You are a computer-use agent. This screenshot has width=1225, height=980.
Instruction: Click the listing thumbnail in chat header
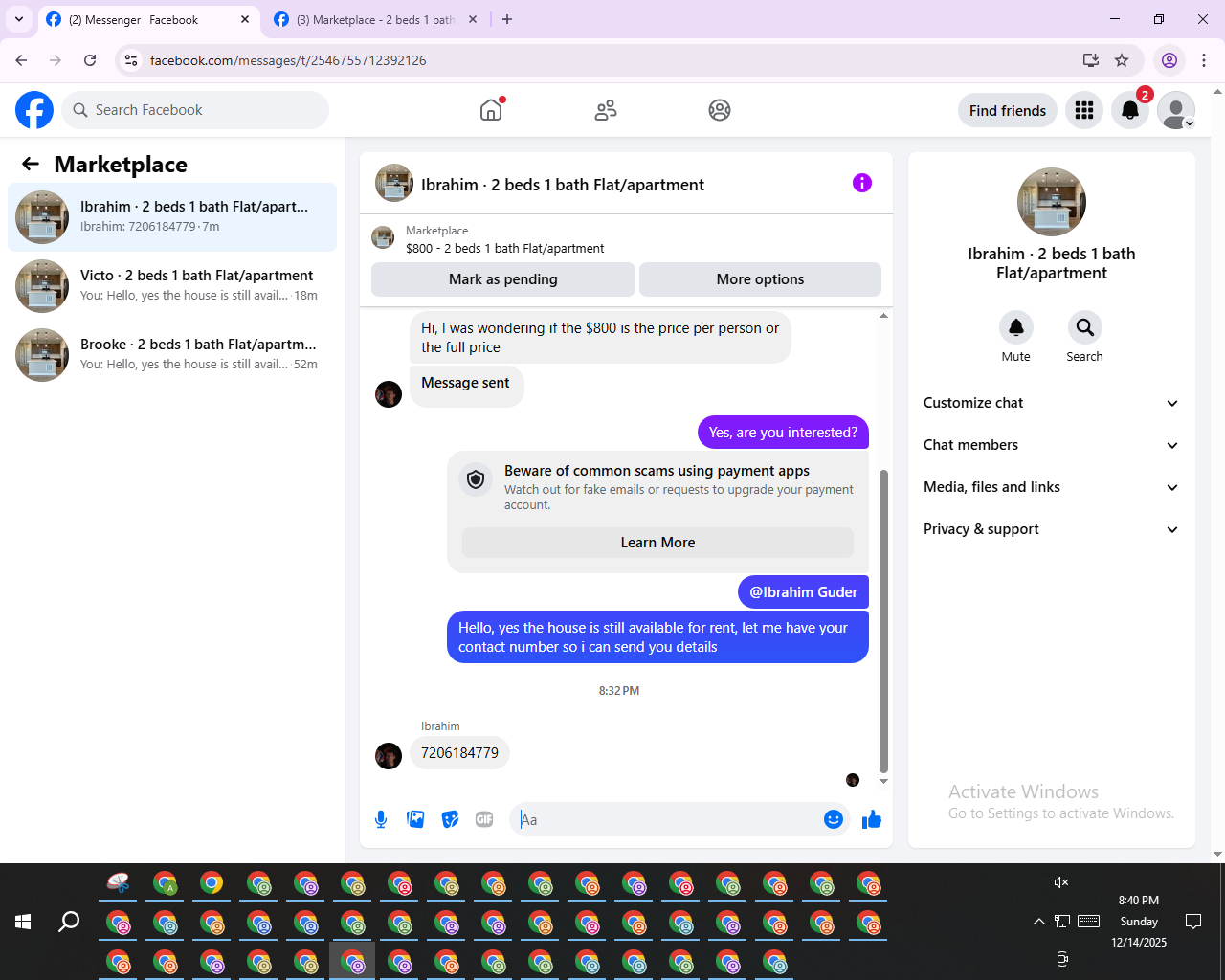pos(394,183)
